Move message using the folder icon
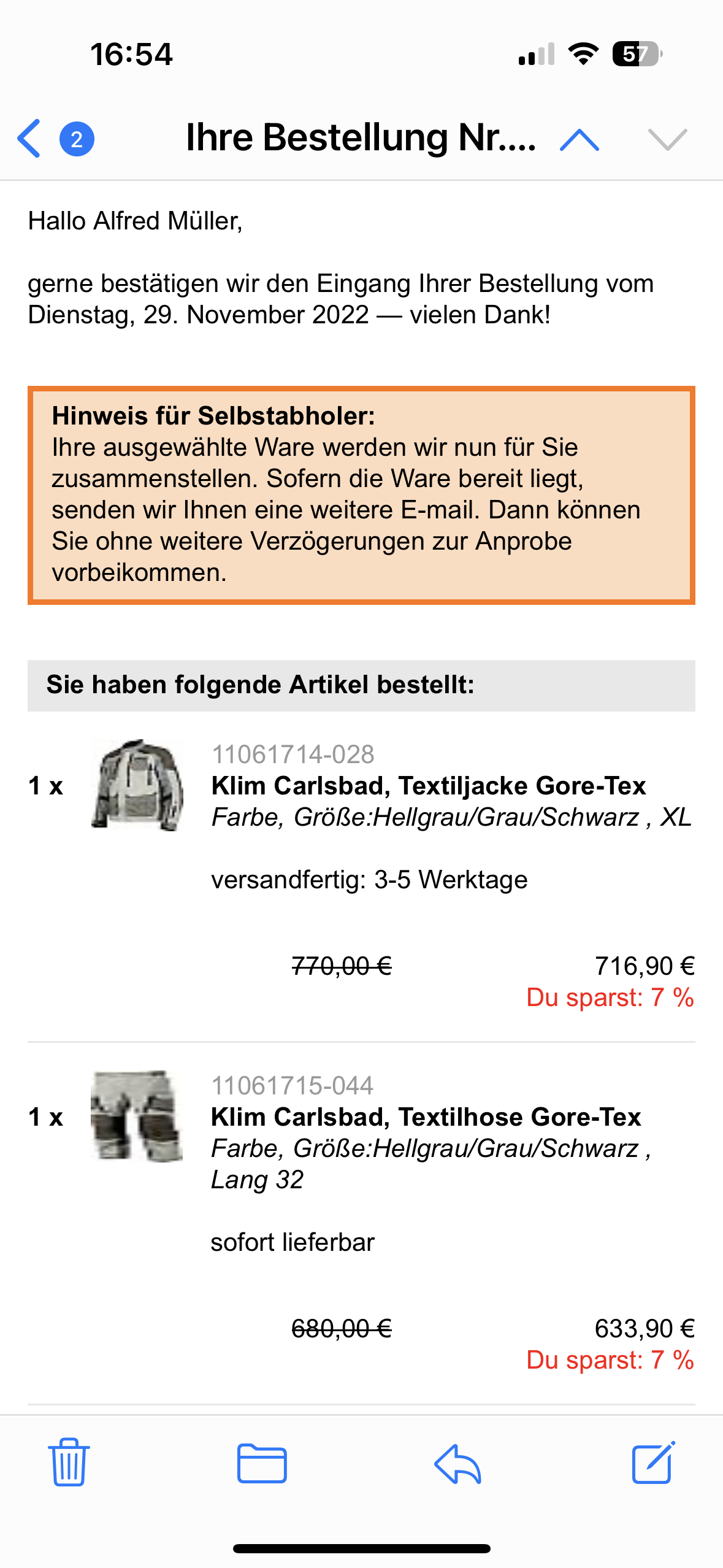Viewport: 723px width, 1568px height. point(262,1463)
